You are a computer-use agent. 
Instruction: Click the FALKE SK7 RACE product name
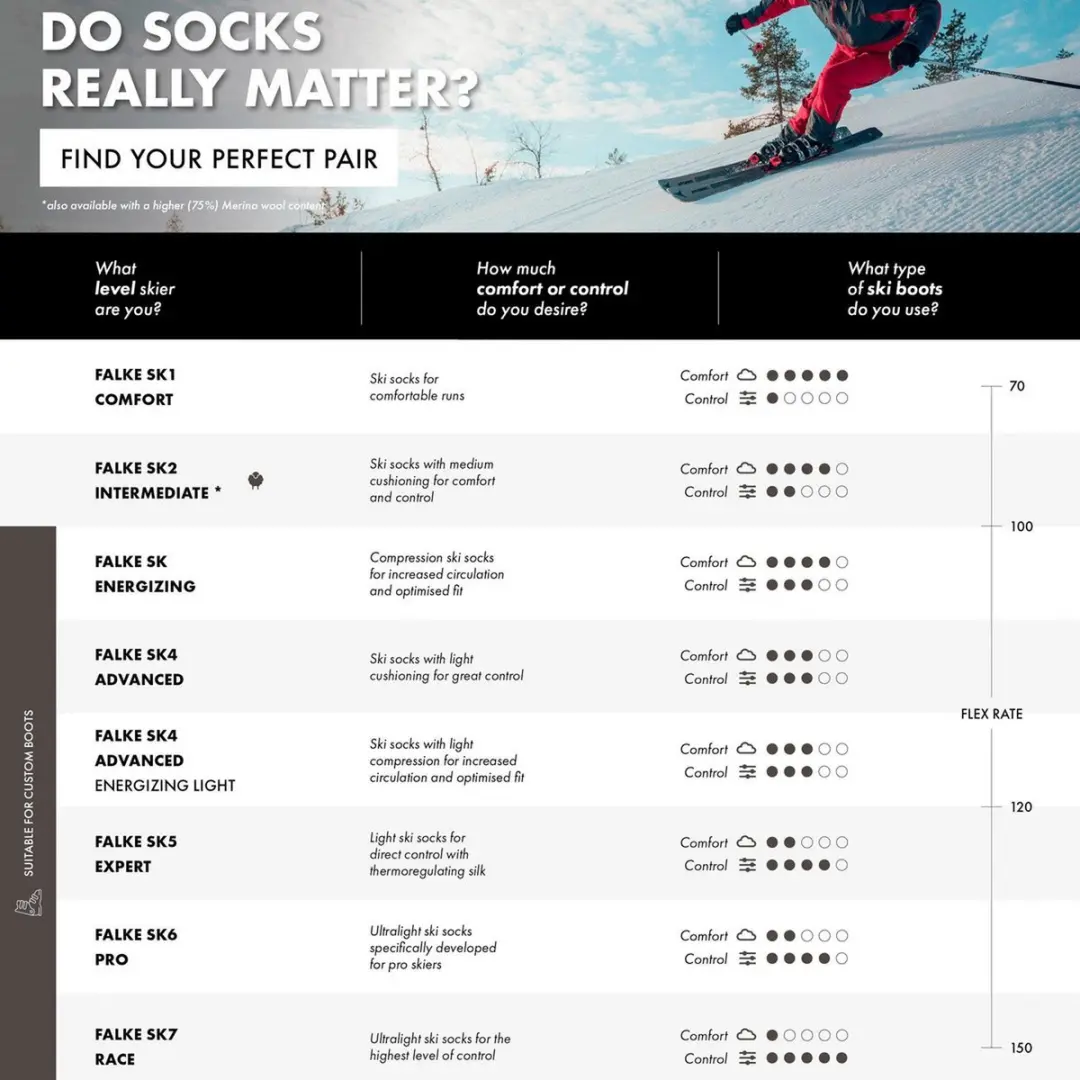[x=136, y=1047]
